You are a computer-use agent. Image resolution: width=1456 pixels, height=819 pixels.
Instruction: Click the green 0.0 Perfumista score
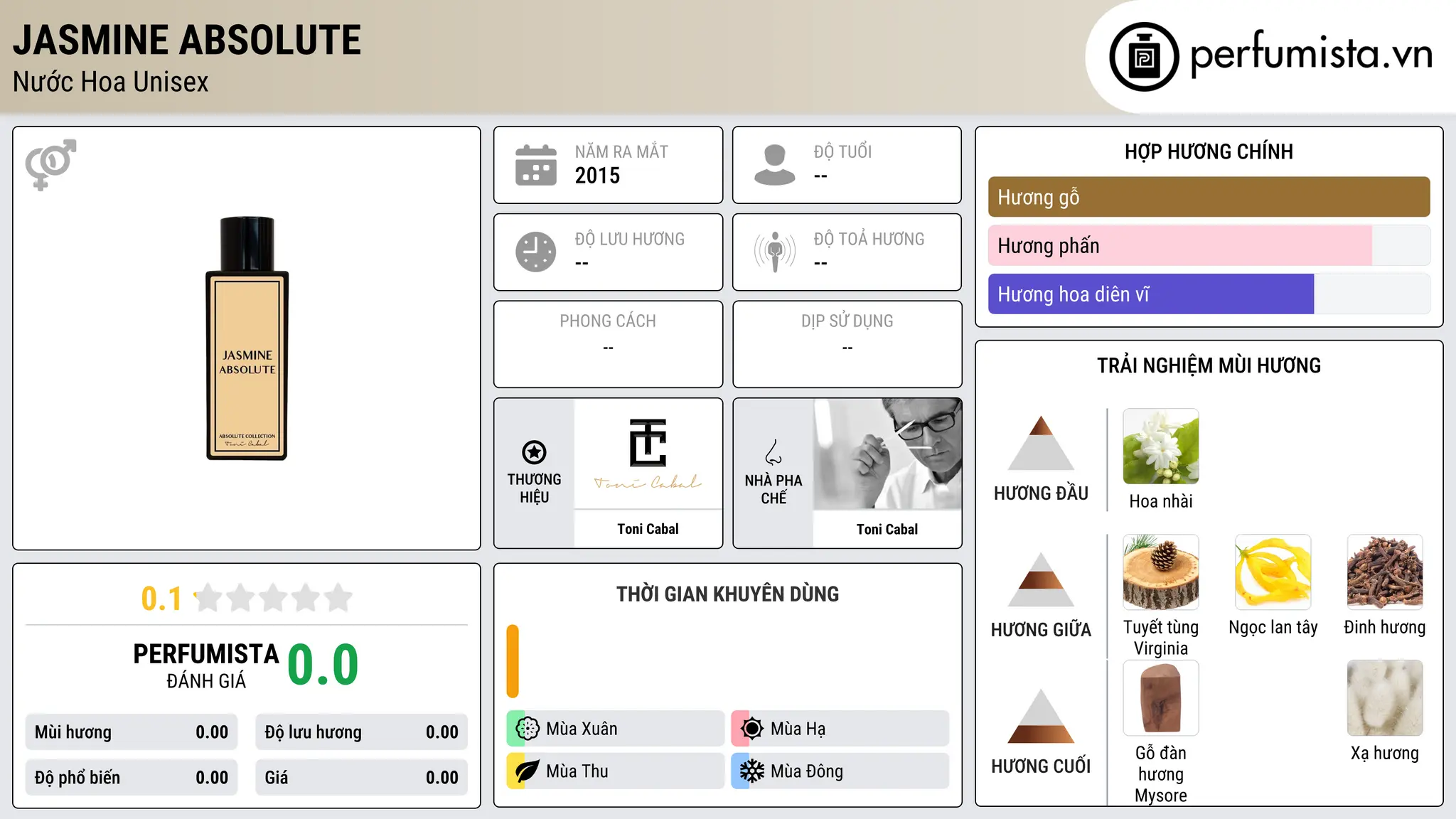[323, 665]
